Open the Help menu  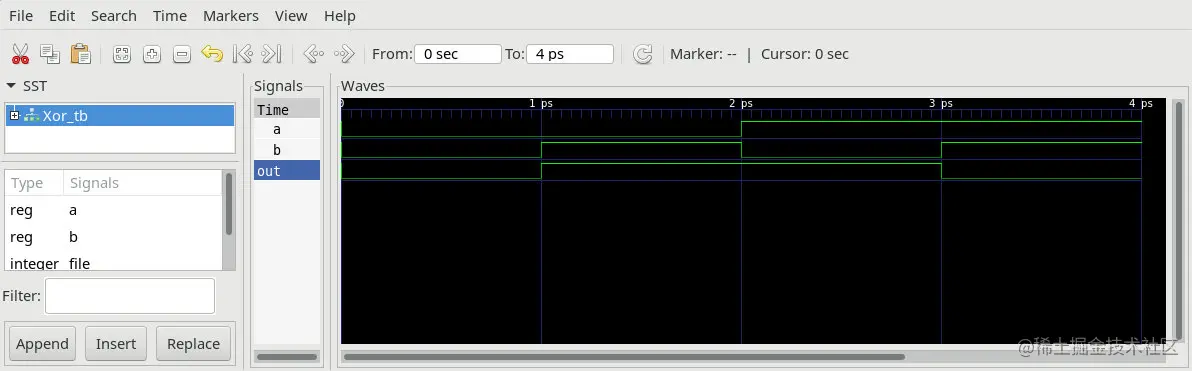(340, 15)
